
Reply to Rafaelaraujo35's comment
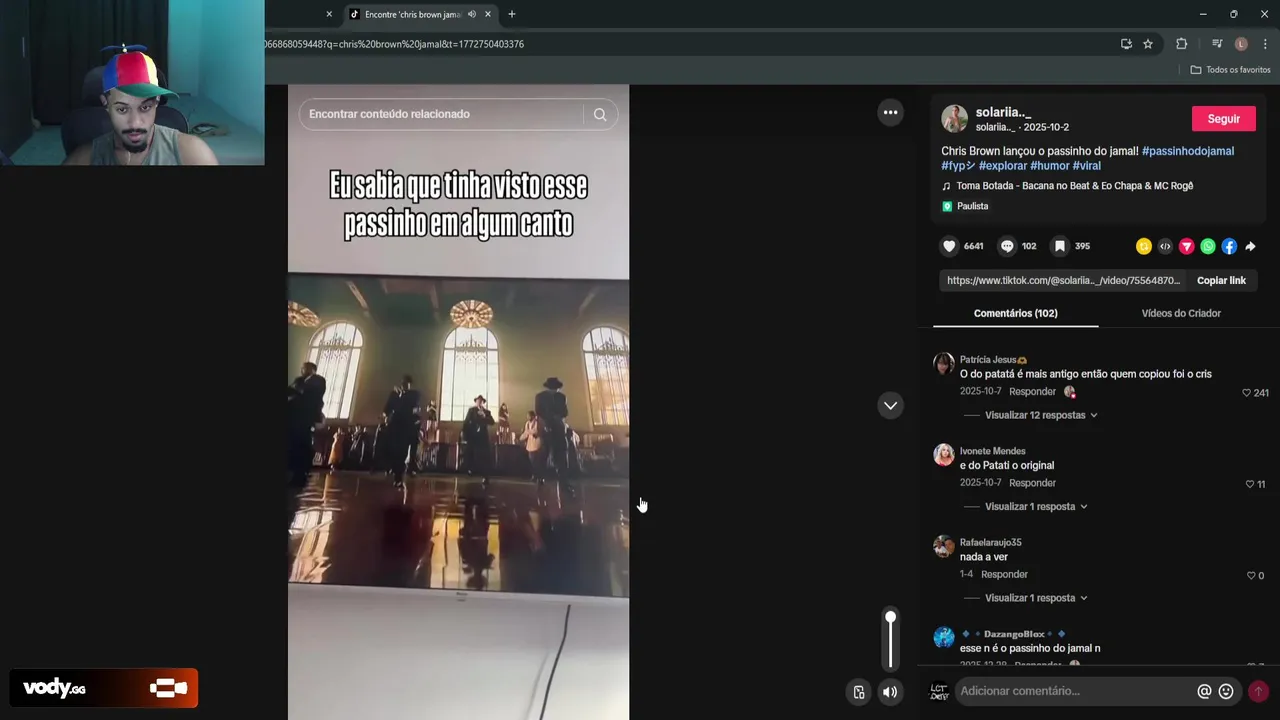[1004, 575]
